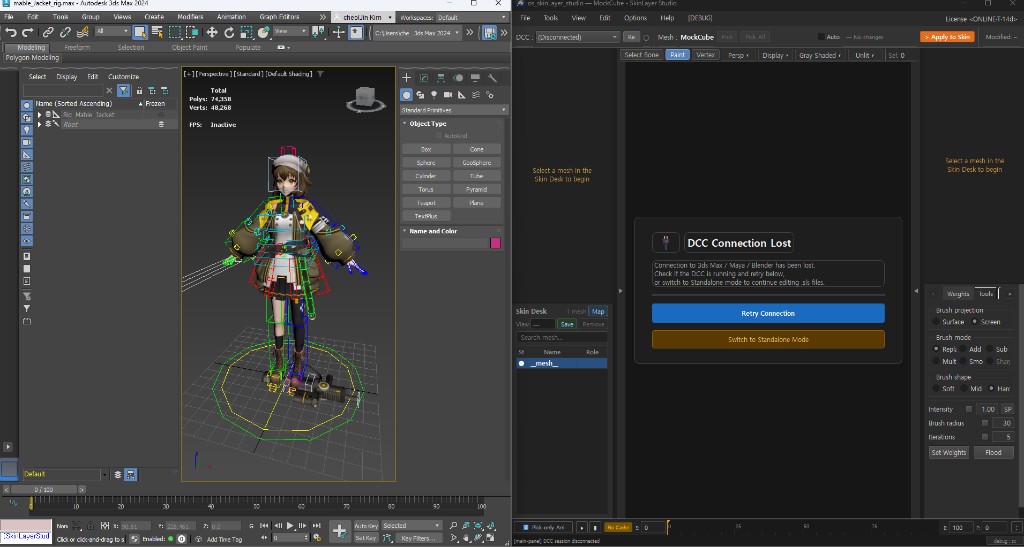
Task: Open the Modifiers menu in 3ds Max
Action: (x=190, y=17)
